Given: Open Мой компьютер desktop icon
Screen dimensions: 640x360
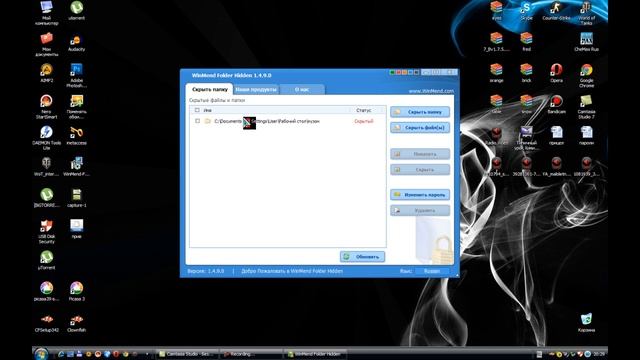Looking at the screenshot, I should click(x=47, y=13).
